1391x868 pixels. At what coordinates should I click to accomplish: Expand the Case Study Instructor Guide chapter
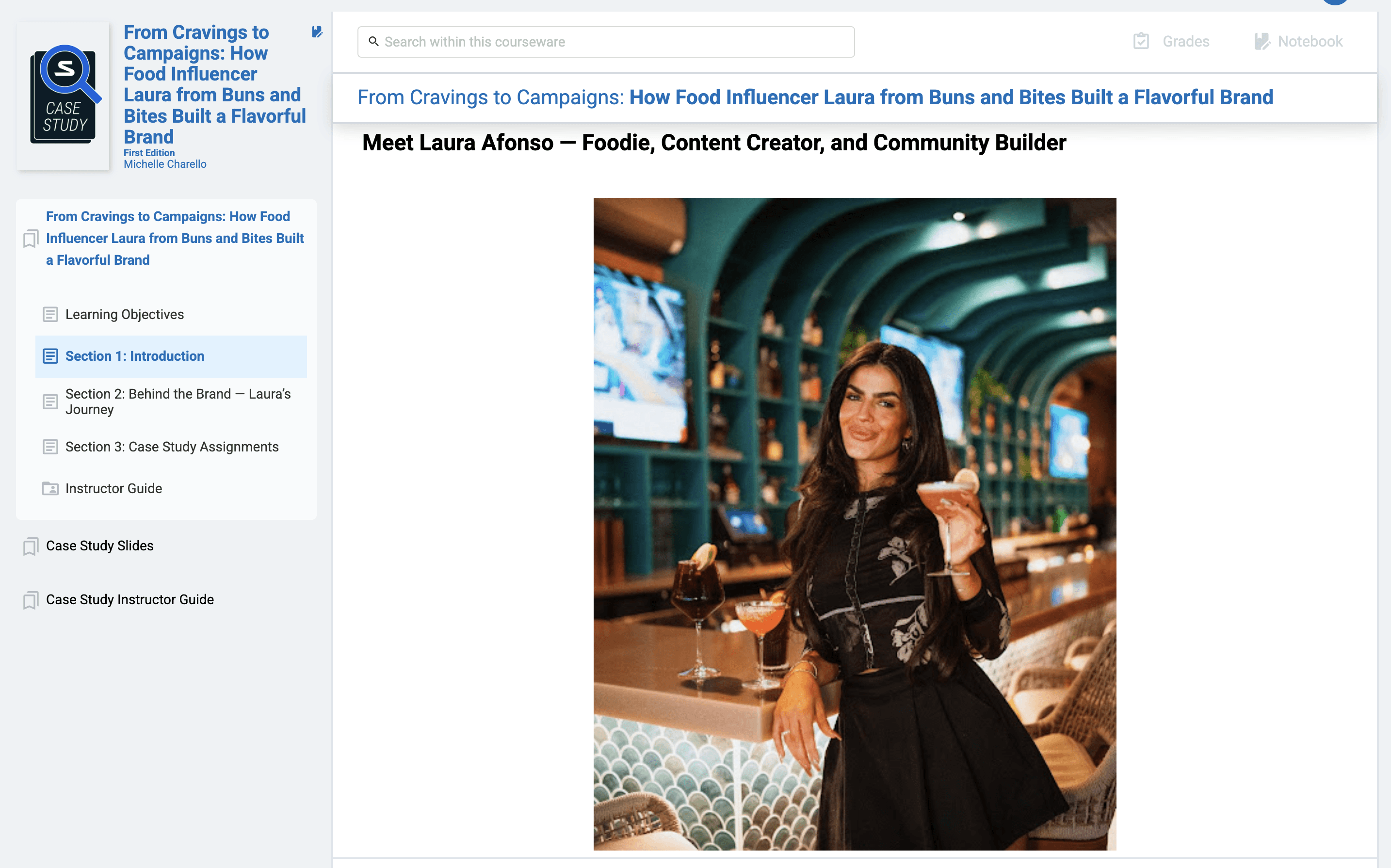click(x=130, y=600)
